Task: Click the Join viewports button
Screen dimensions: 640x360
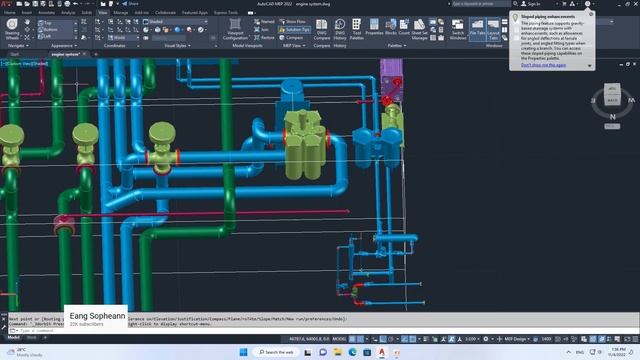Action: pos(262,30)
